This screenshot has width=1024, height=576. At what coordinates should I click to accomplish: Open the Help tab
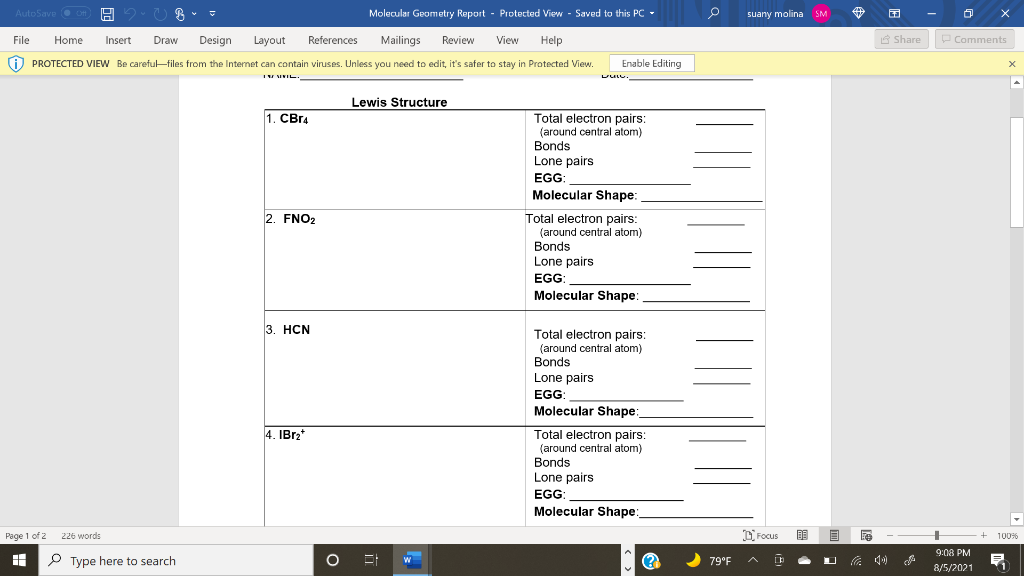click(x=552, y=40)
